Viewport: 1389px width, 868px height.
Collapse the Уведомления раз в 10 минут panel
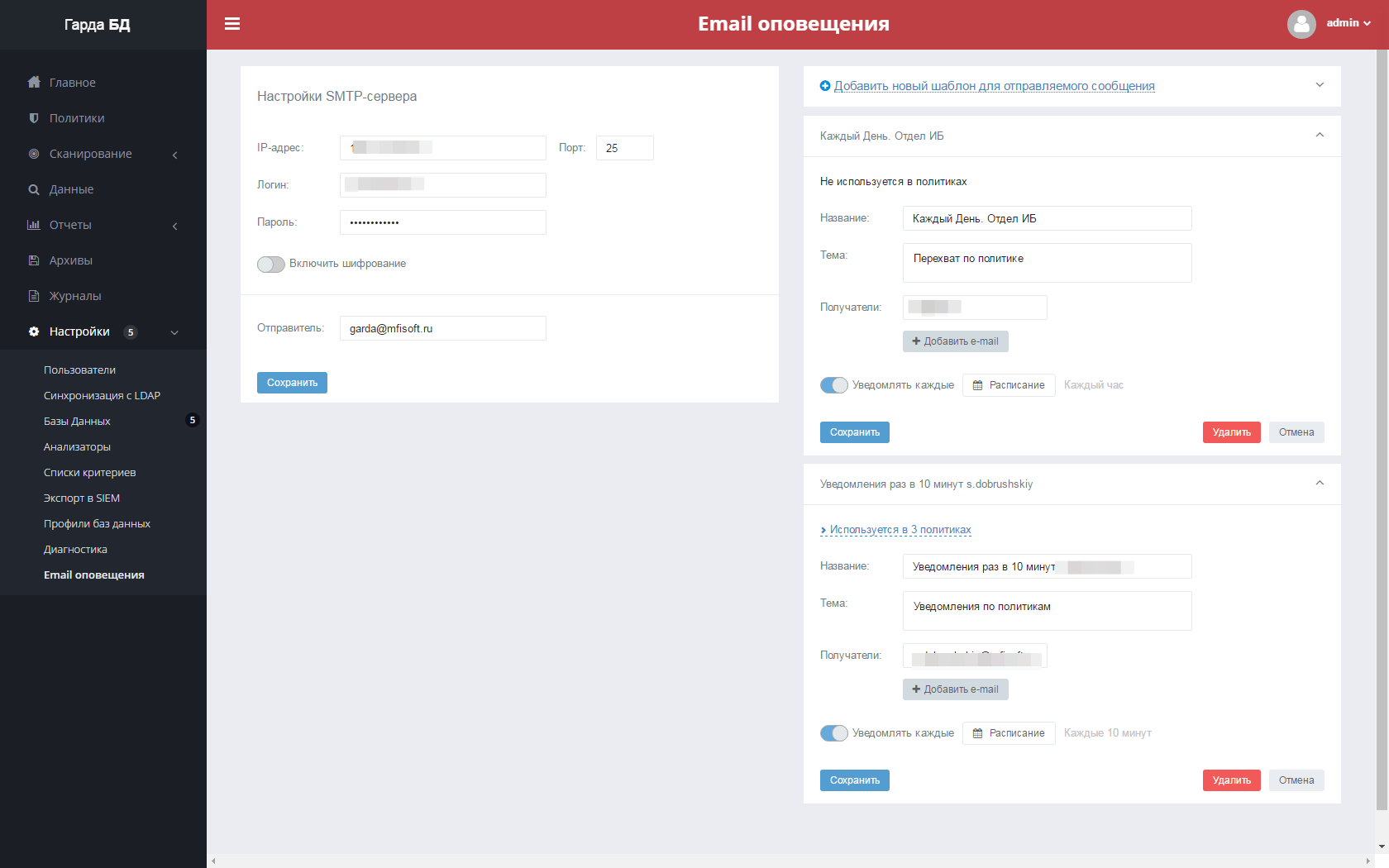[x=1320, y=483]
